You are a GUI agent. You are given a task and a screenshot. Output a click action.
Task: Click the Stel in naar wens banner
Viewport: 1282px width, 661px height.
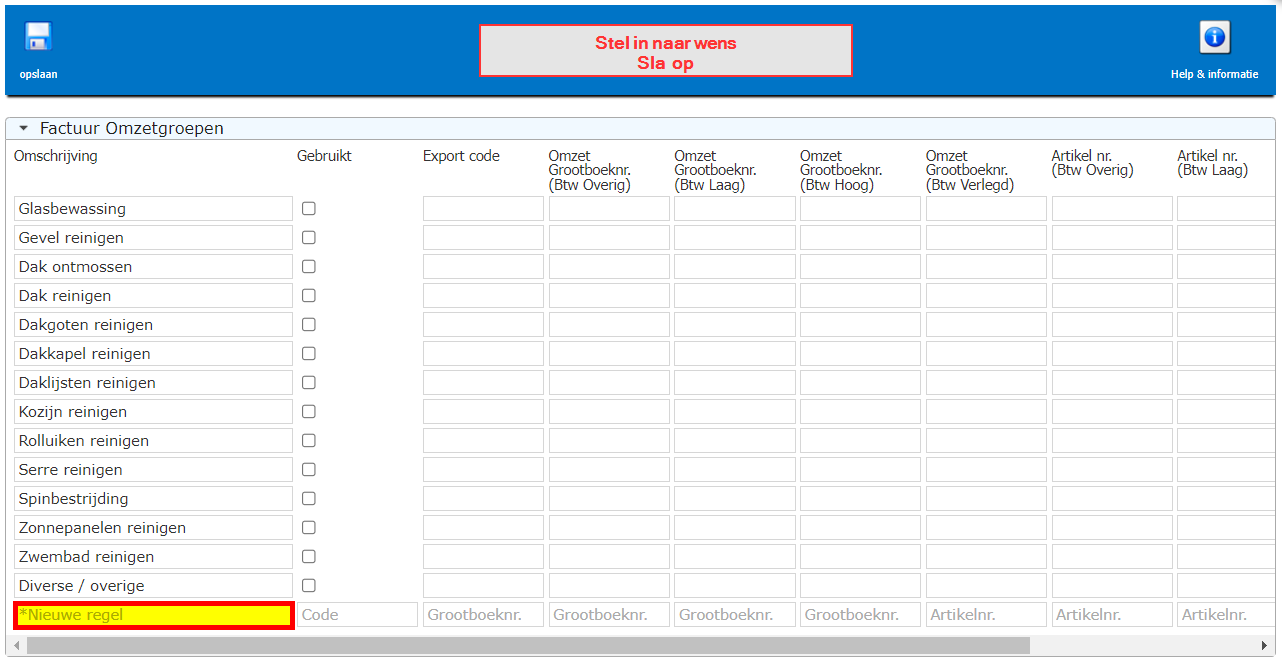[666, 51]
